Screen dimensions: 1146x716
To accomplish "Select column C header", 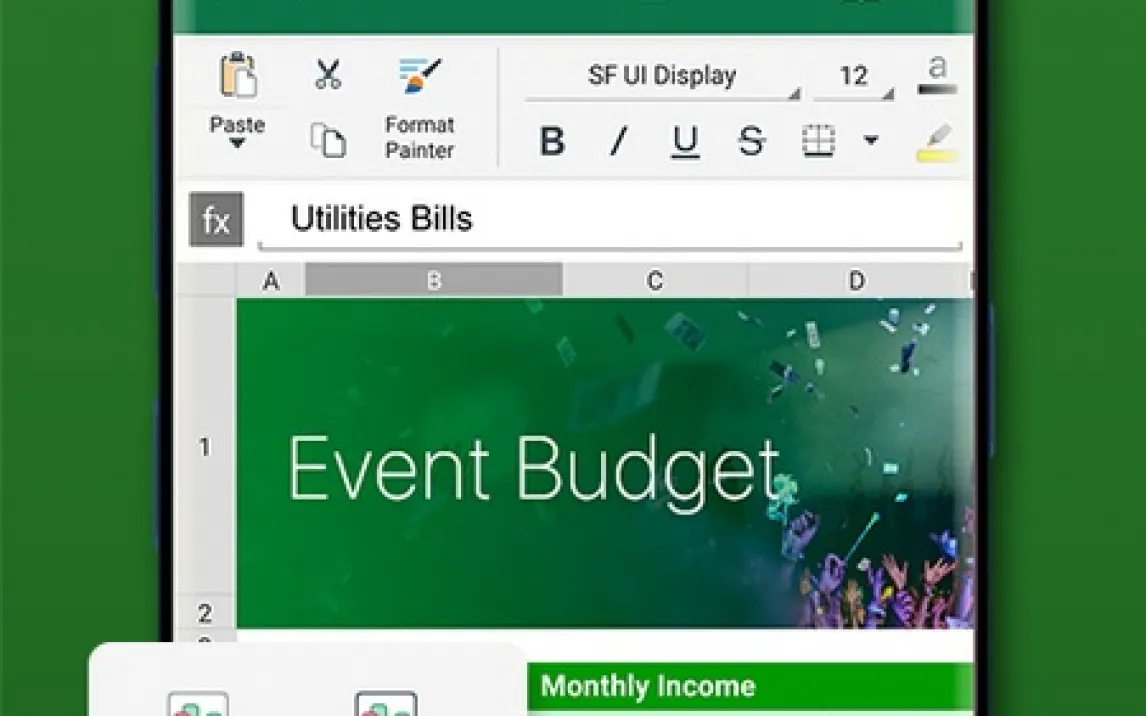I will pos(654,281).
